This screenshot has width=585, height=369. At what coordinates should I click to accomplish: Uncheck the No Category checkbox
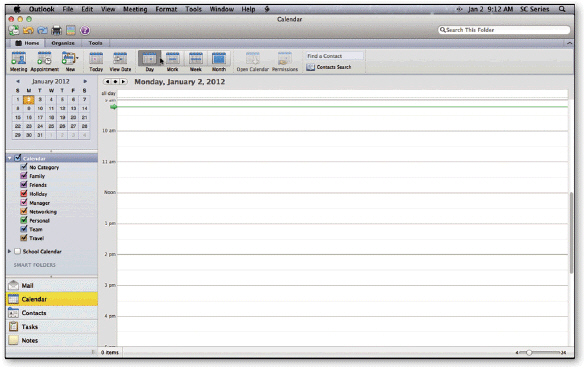click(x=24, y=167)
